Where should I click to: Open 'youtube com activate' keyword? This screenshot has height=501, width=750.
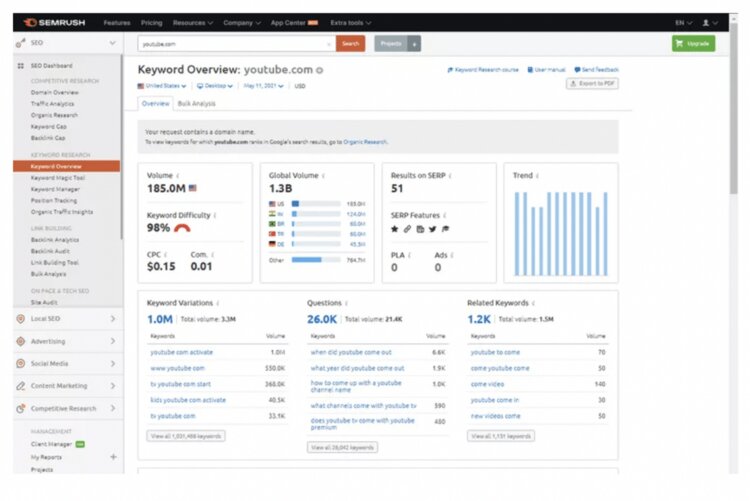point(181,352)
